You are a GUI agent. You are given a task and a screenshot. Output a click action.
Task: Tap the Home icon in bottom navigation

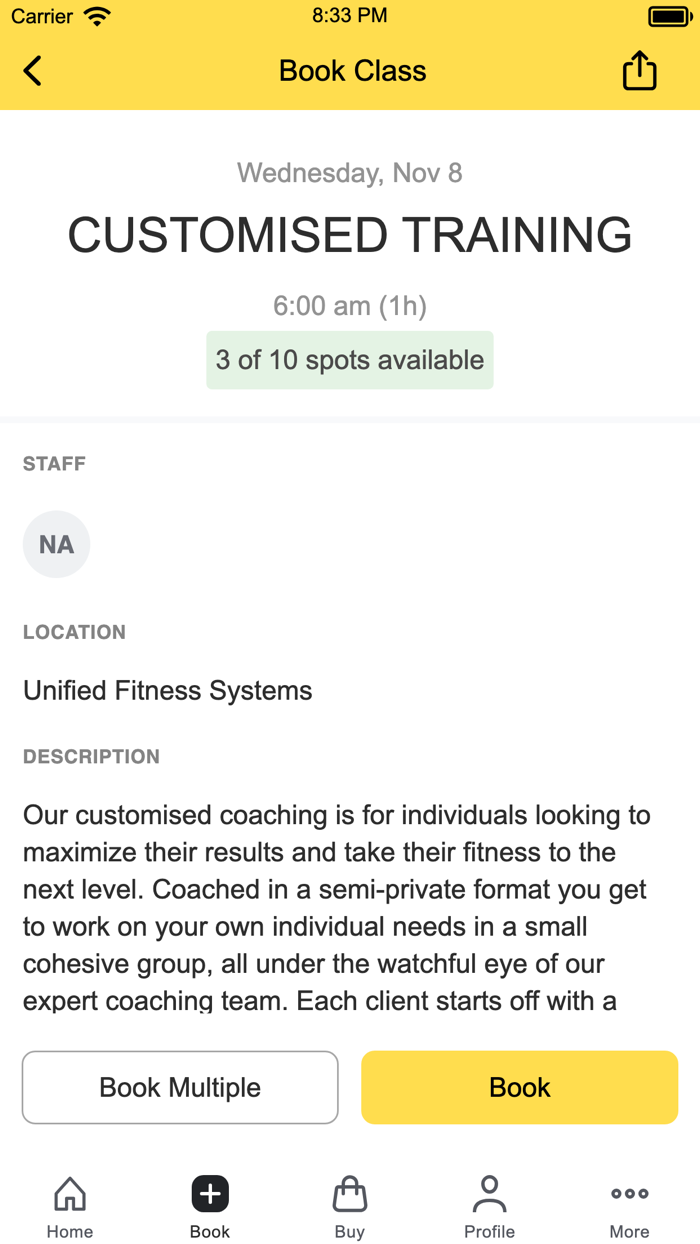pyautogui.click(x=69, y=1193)
